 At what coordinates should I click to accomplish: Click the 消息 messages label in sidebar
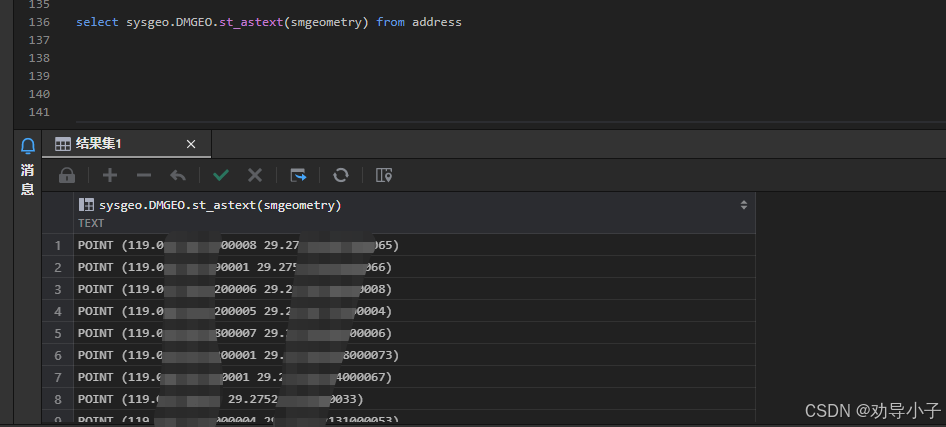pyautogui.click(x=28, y=180)
